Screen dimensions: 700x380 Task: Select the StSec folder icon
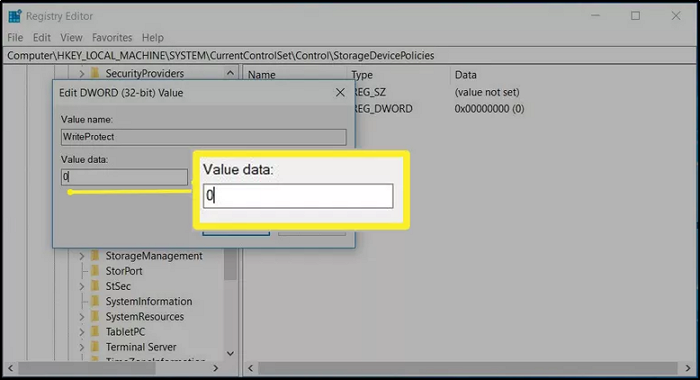(95, 286)
